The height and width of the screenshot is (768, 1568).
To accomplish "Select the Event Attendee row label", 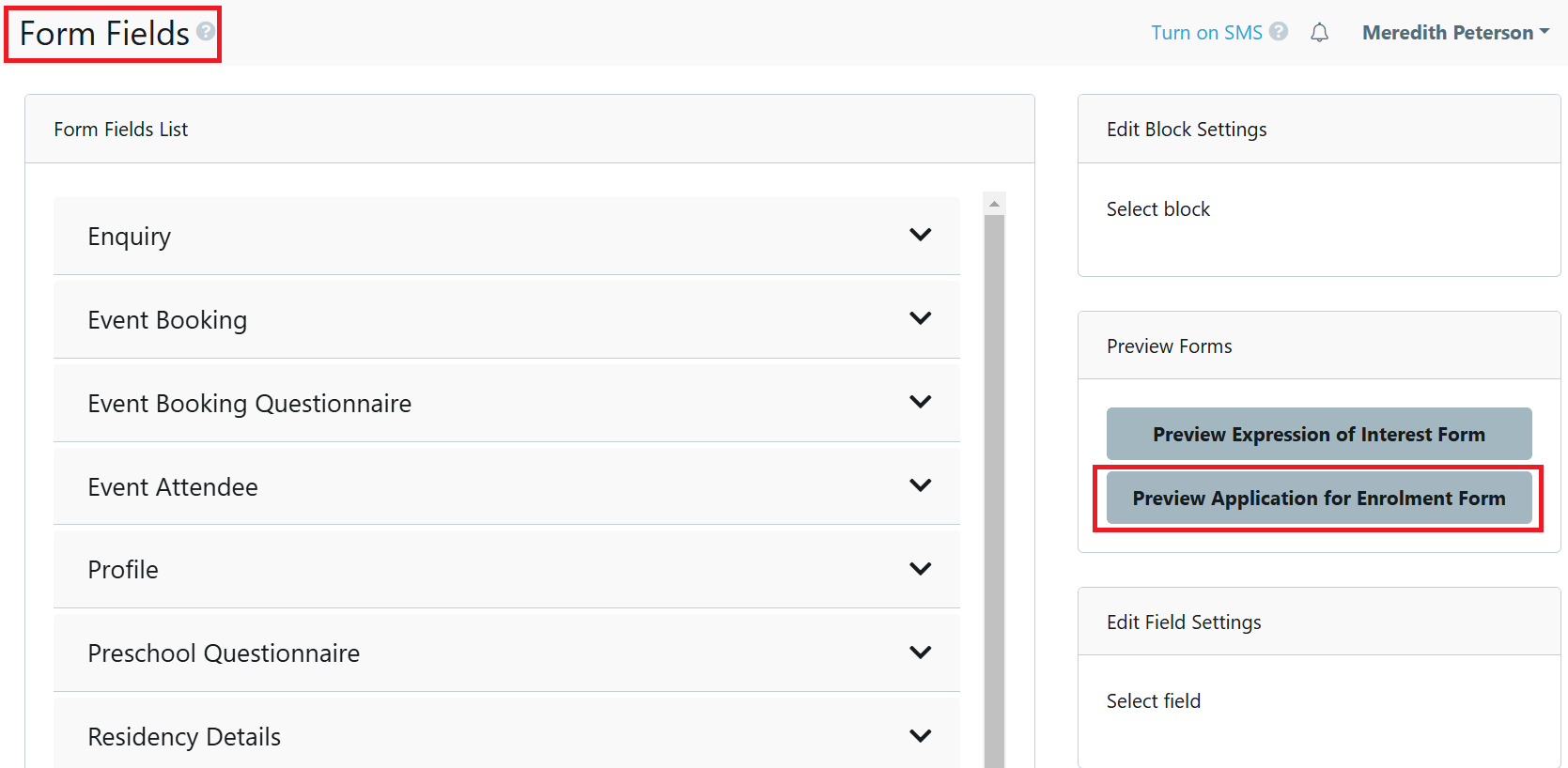I will [173, 487].
